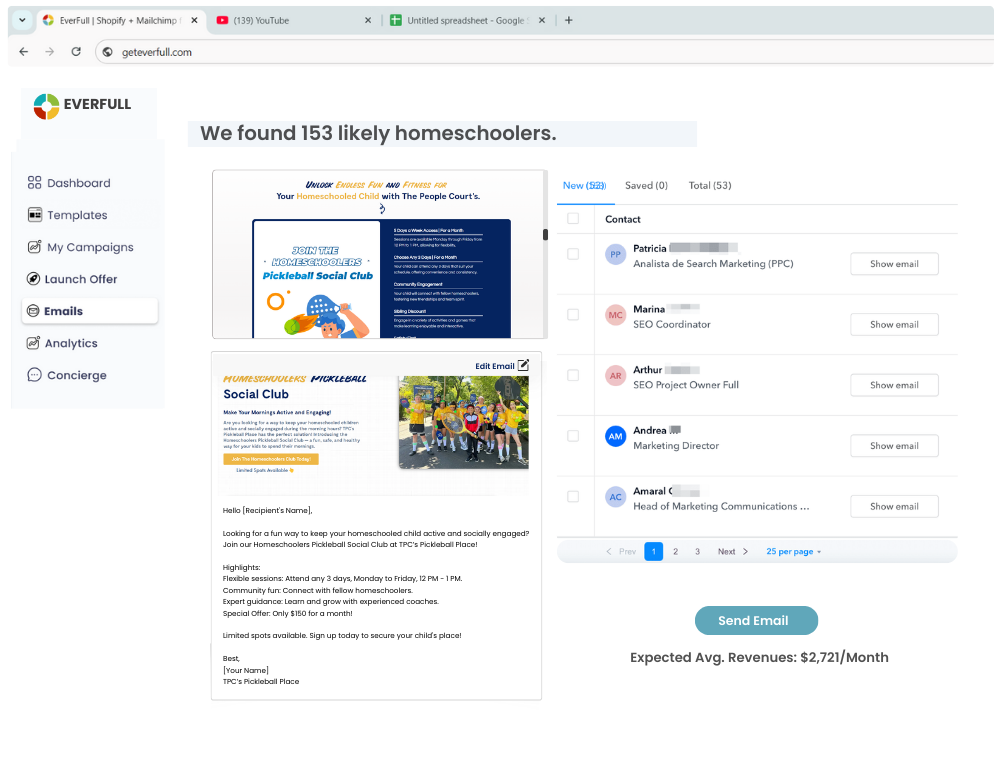Click the Contact column header

pos(622,219)
